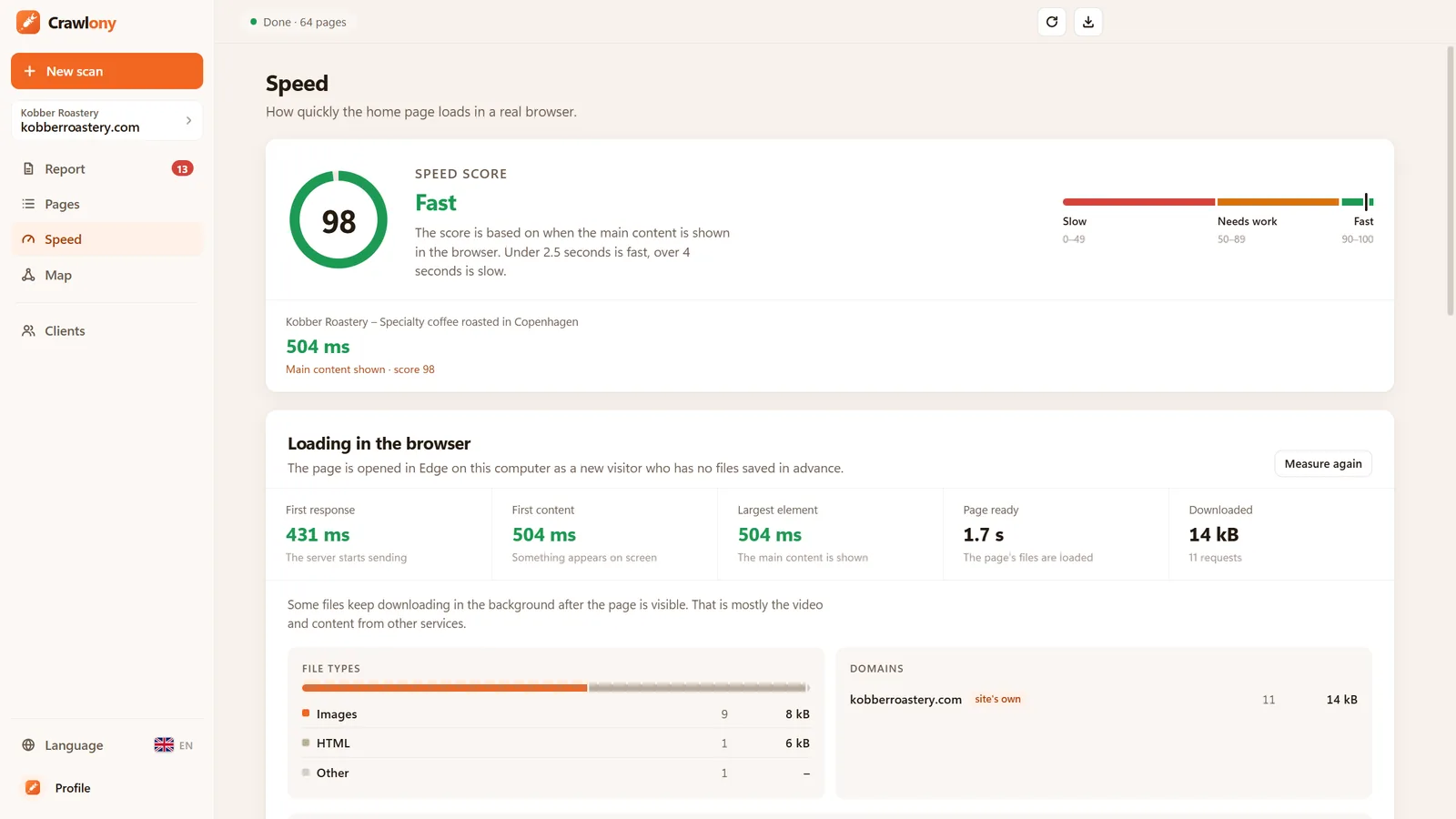Select the Speed menu item
This screenshot has width=1456, height=819.
tap(106, 239)
